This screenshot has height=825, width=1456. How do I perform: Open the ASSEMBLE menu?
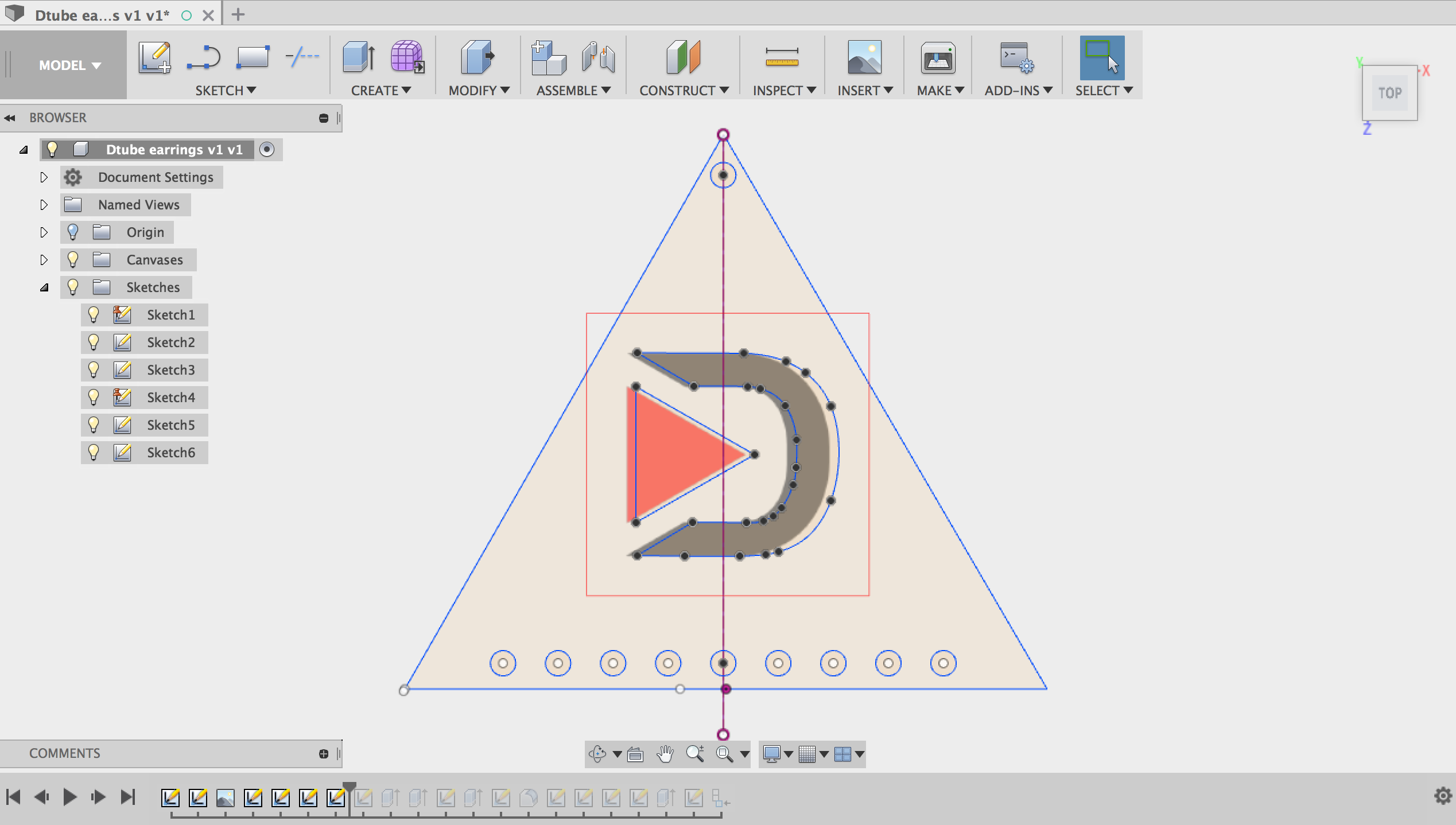(x=573, y=90)
